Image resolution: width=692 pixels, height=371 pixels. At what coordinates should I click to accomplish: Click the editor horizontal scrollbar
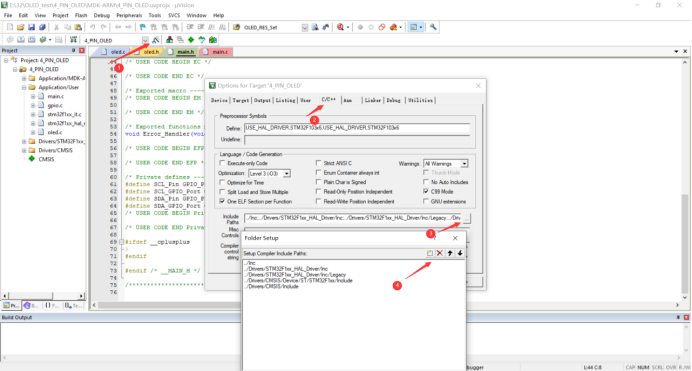point(385,305)
